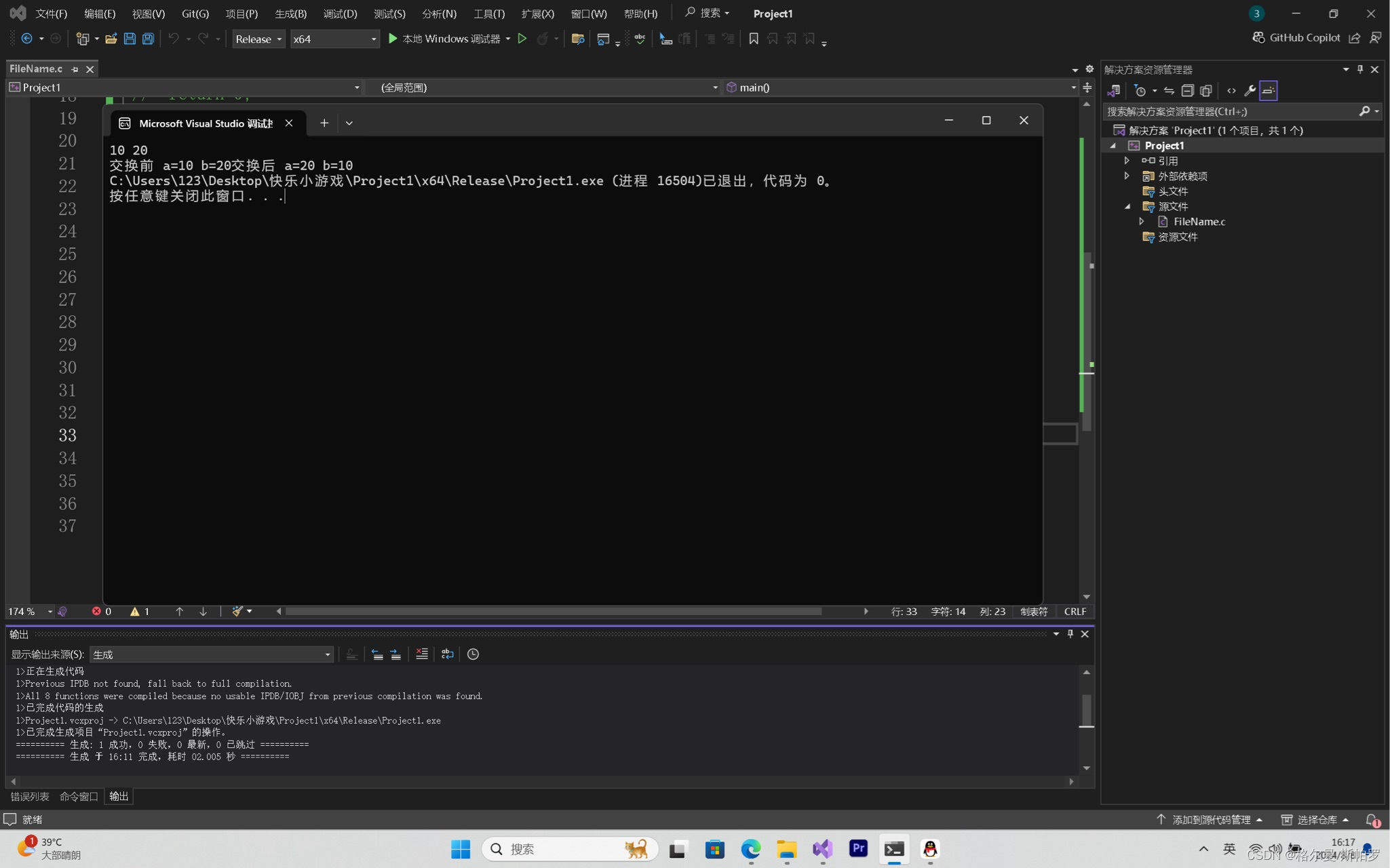Switch to the 命令窗口 command window tab

coord(79,796)
